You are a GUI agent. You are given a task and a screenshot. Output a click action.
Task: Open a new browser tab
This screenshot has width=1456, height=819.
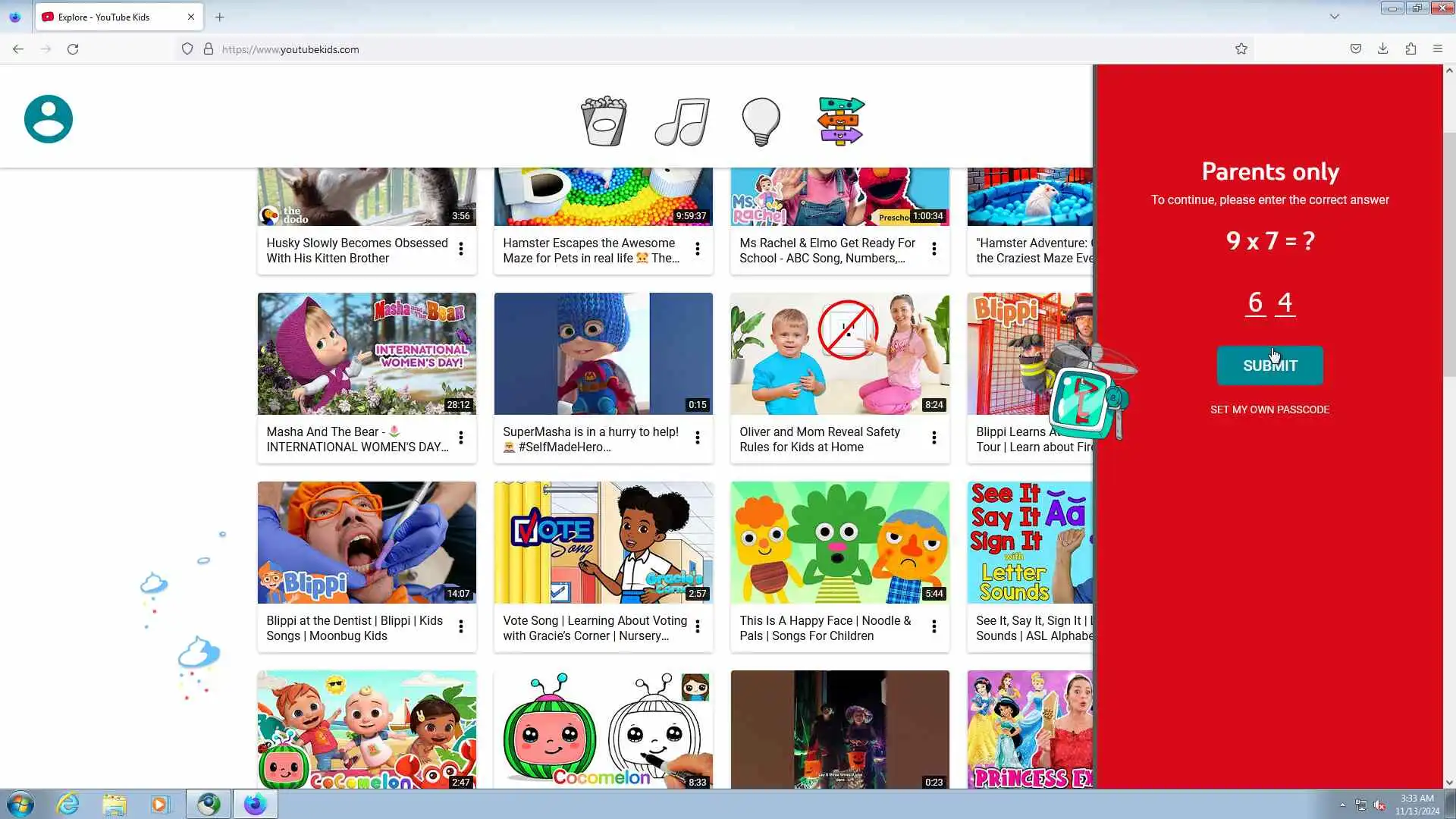pyautogui.click(x=220, y=17)
